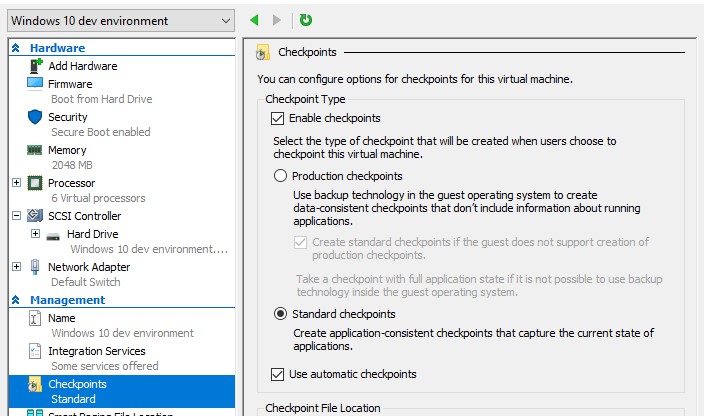Click the 'Windows 10 dev environment....' hard drive file text
The height and width of the screenshot is (416, 704).
click(x=149, y=249)
